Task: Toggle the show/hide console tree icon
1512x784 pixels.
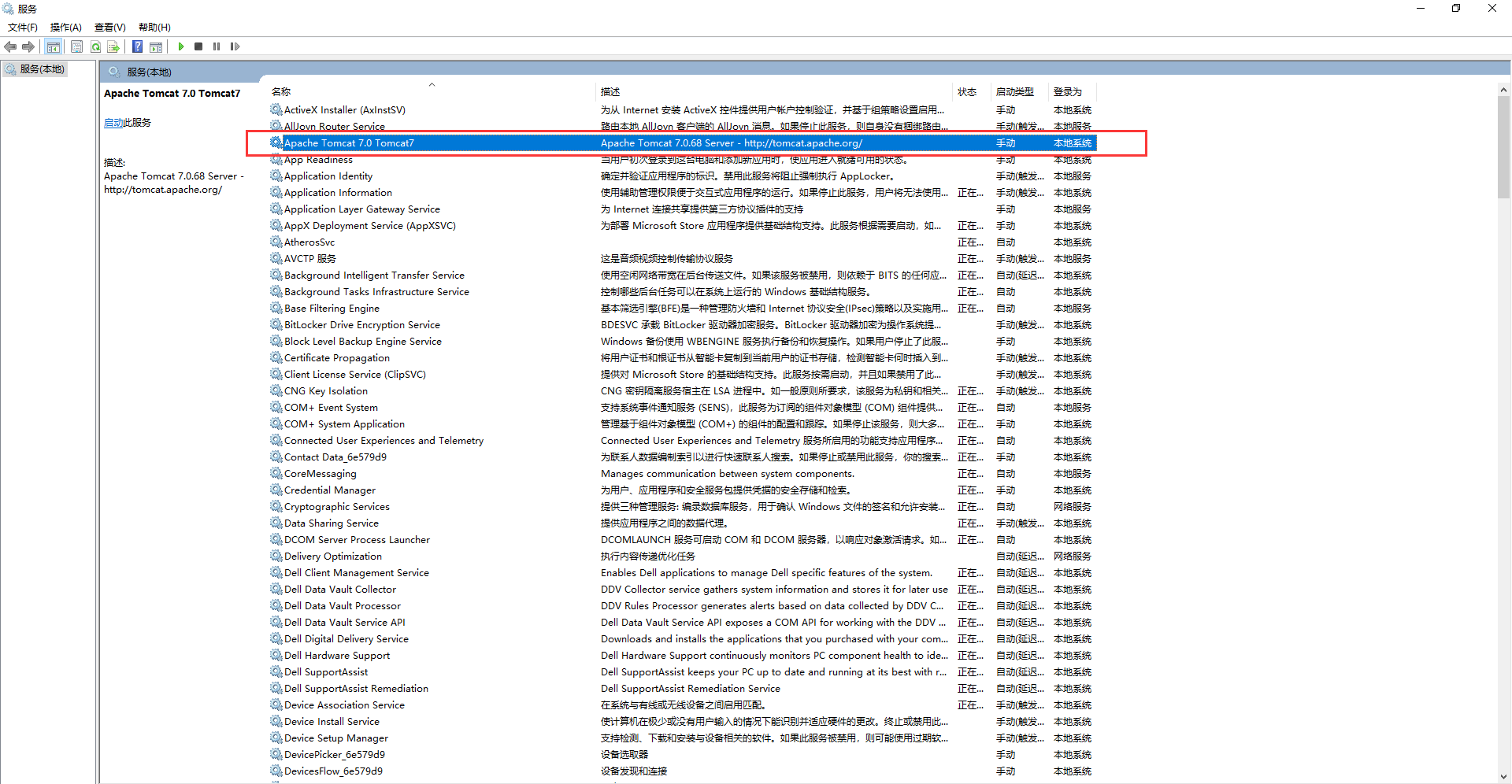Action: [x=54, y=46]
